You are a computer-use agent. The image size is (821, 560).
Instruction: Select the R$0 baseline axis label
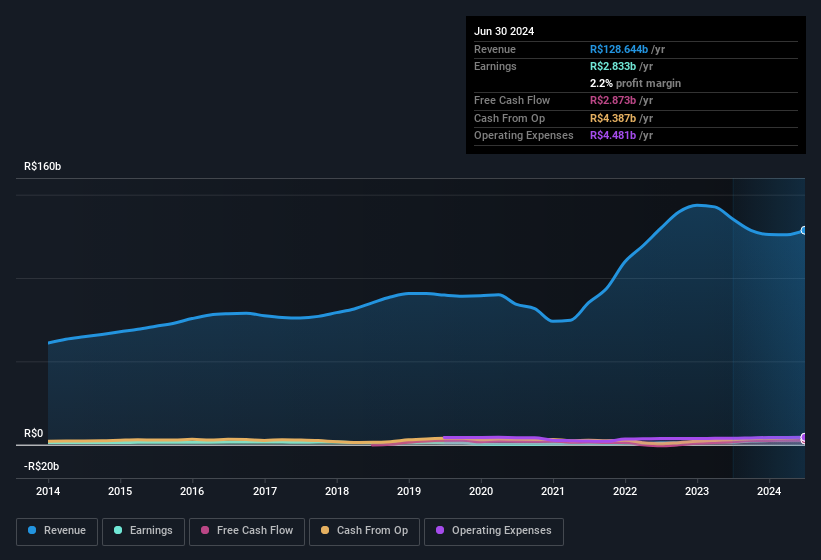click(x=34, y=434)
